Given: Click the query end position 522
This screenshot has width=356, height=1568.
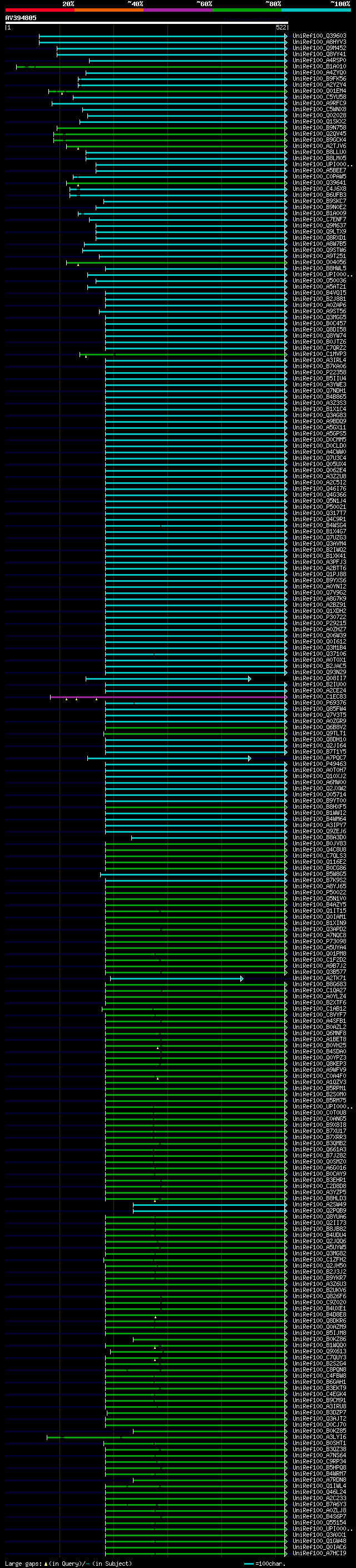Looking at the screenshot, I should click(x=280, y=27).
